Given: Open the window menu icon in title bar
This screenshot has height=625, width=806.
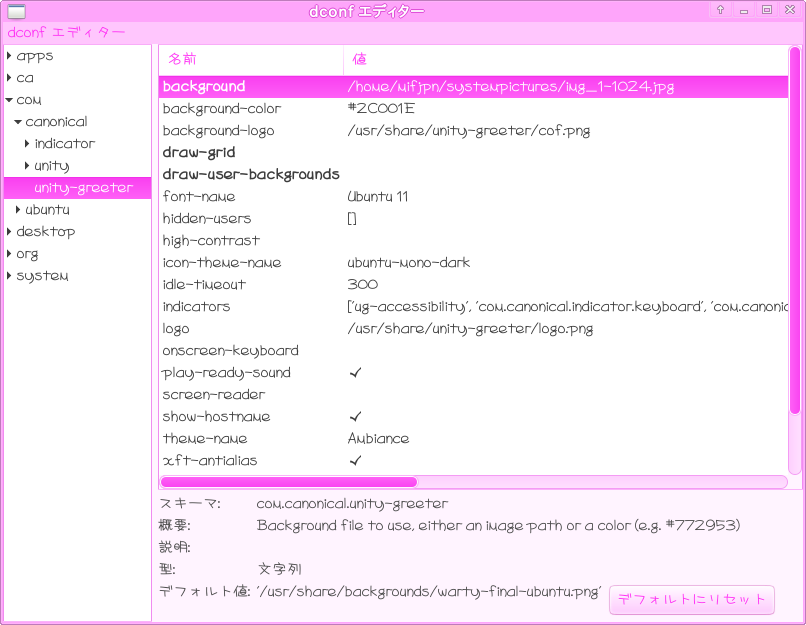Looking at the screenshot, I should click(x=16, y=11).
